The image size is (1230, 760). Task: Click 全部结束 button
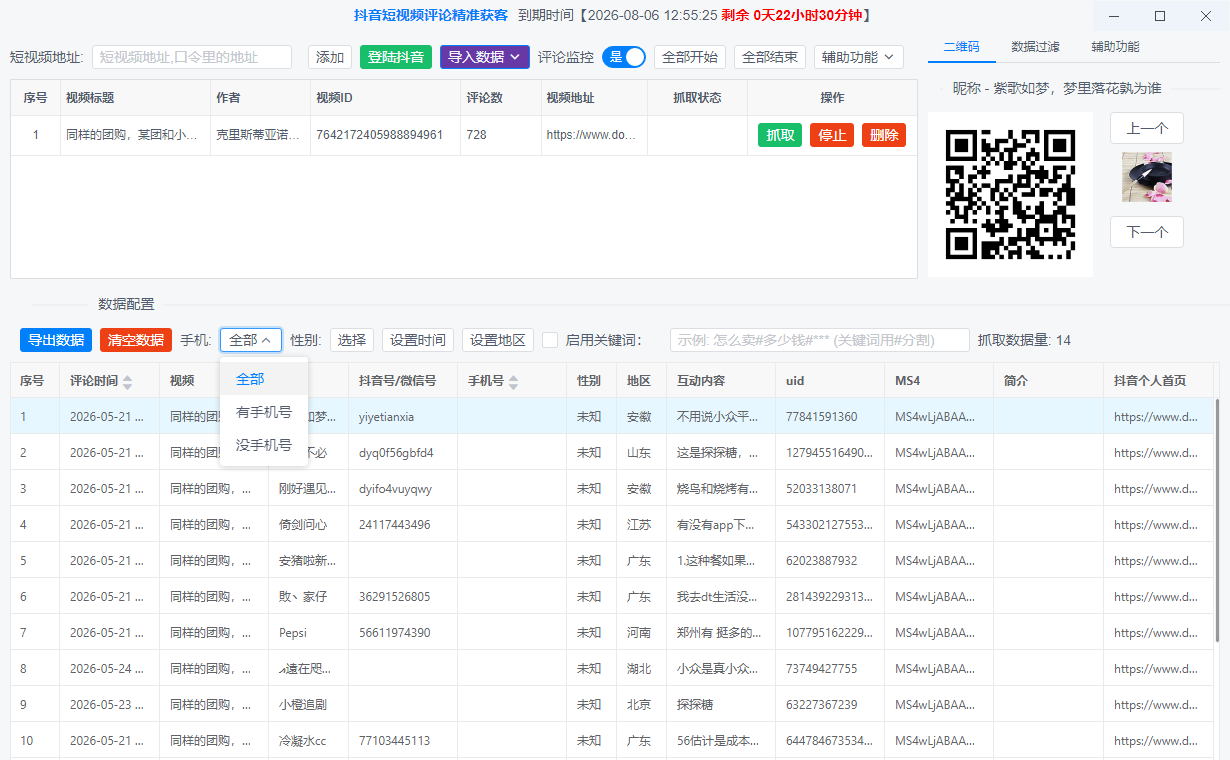(770, 57)
